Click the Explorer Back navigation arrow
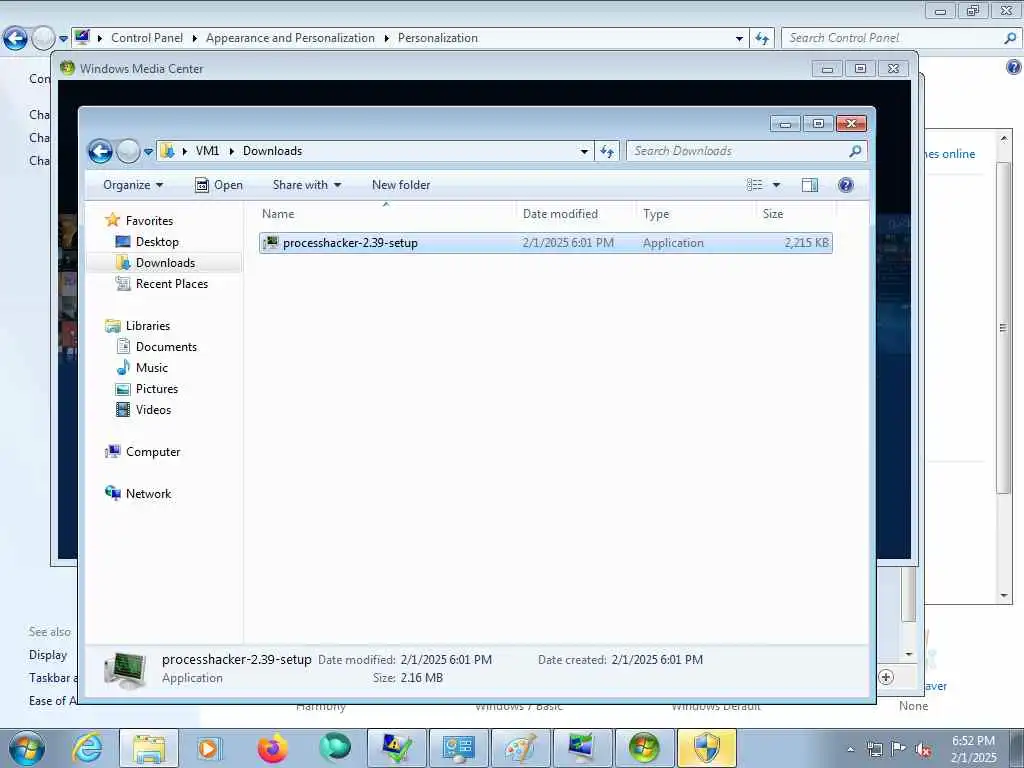The width and height of the screenshot is (1024, 768). tap(100, 152)
